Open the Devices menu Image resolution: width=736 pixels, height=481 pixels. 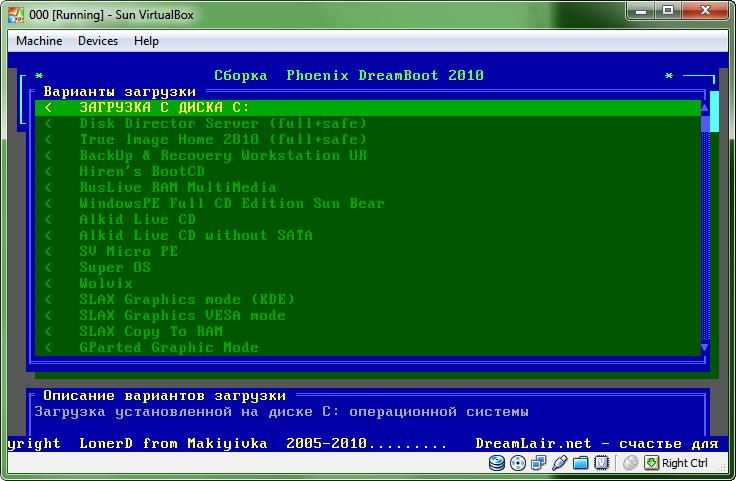97,41
